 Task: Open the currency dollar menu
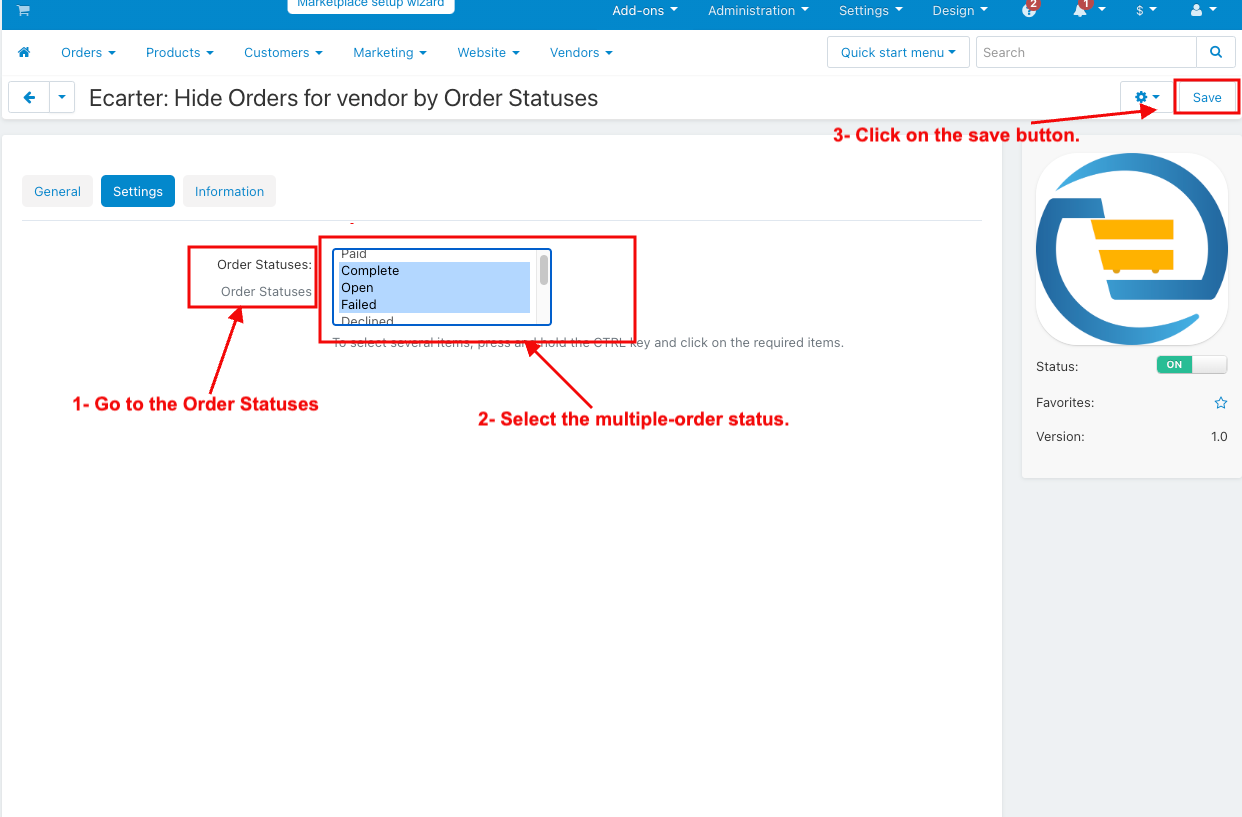[x=1146, y=10]
